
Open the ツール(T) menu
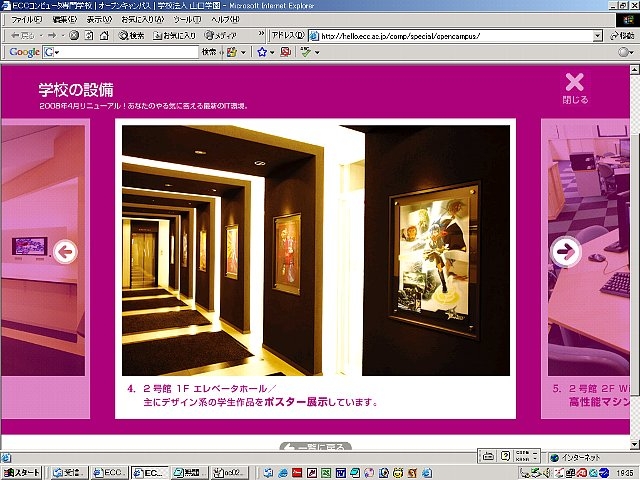[x=187, y=19]
